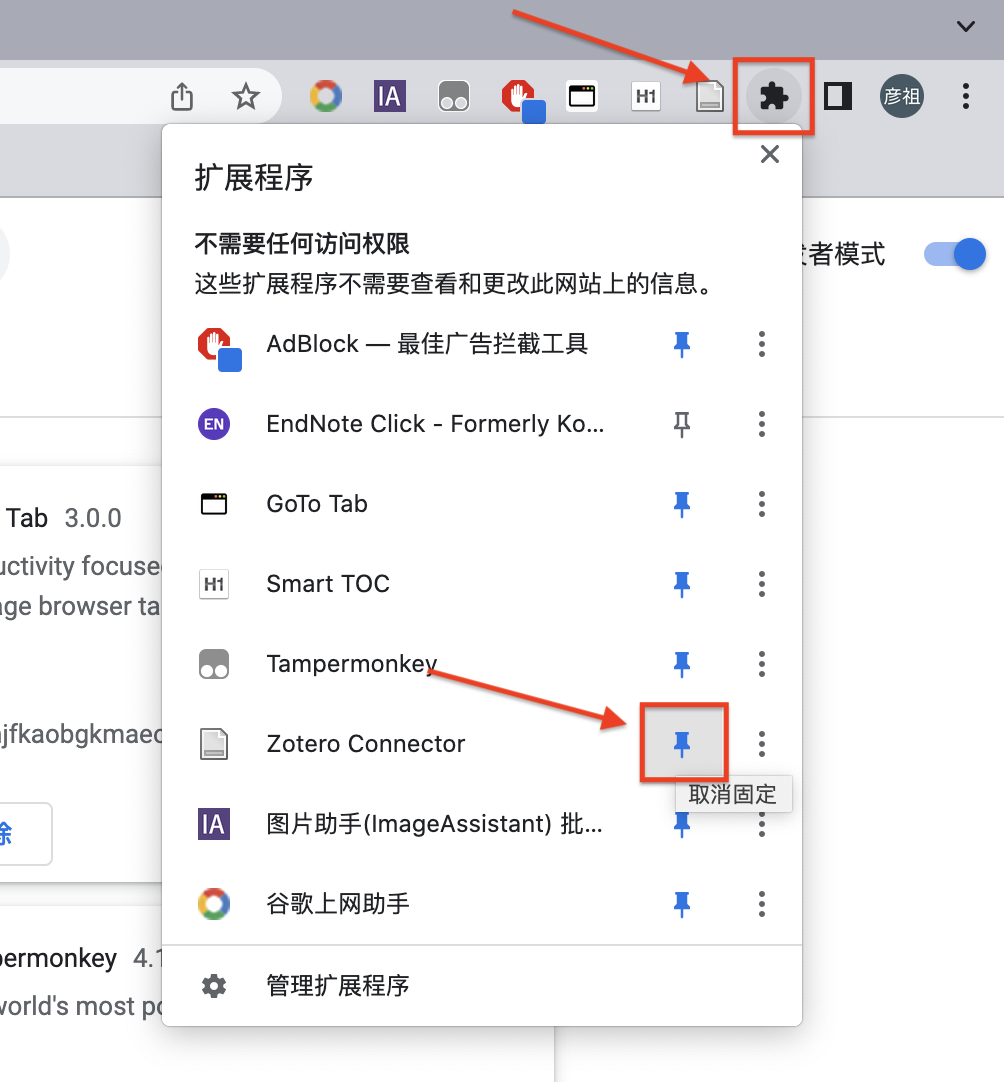
Task: Click the Tampermonkey icon in the list
Action: pos(214,664)
